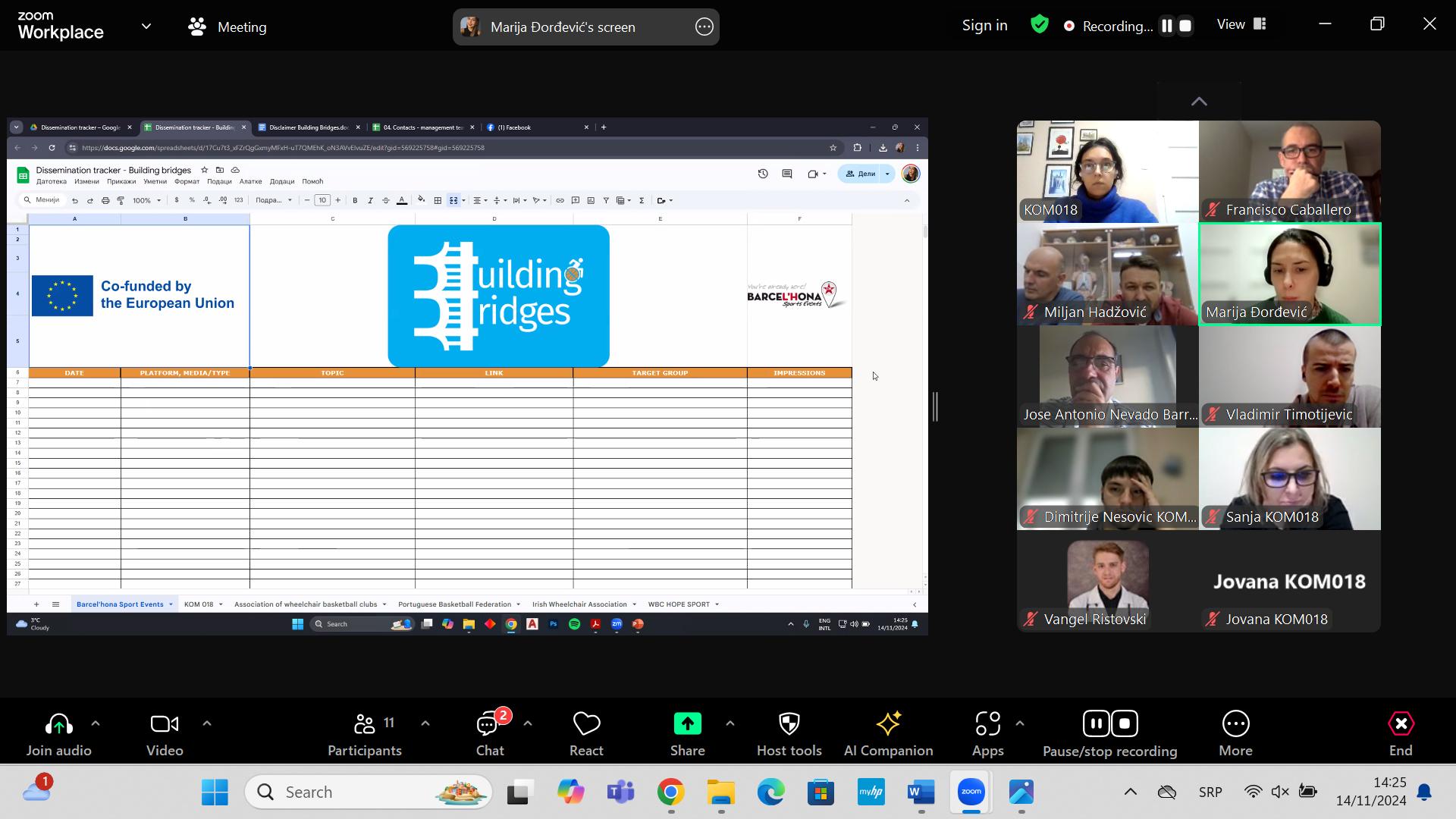Click the bold icon in shared Sheets toolbar
This screenshot has height=819, width=1456.
tap(355, 201)
